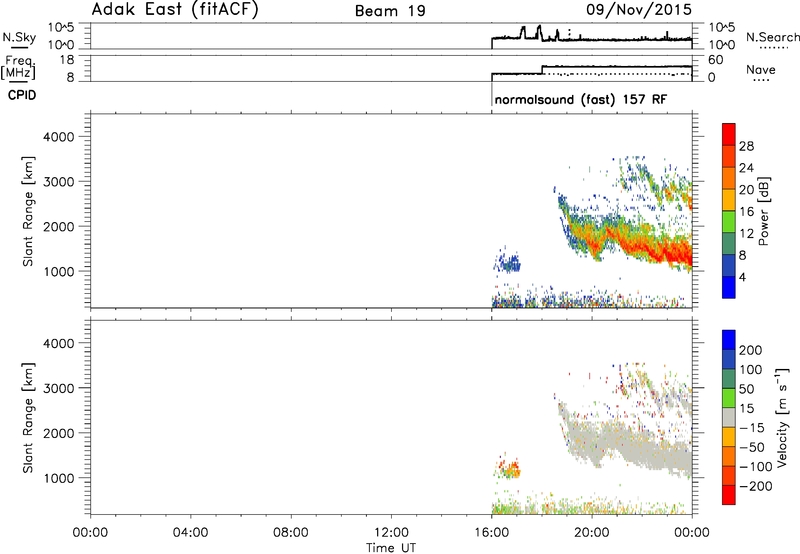Click the '200' value on velocity scale
This screenshot has height=554, width=800.
coord(751,350)
